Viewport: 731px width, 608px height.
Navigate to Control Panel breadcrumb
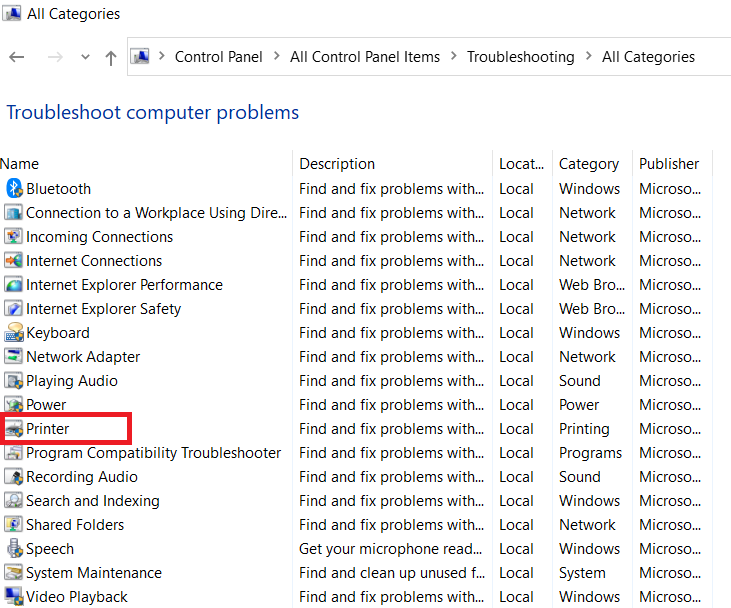pyautogui.click(x=219, y=57)
